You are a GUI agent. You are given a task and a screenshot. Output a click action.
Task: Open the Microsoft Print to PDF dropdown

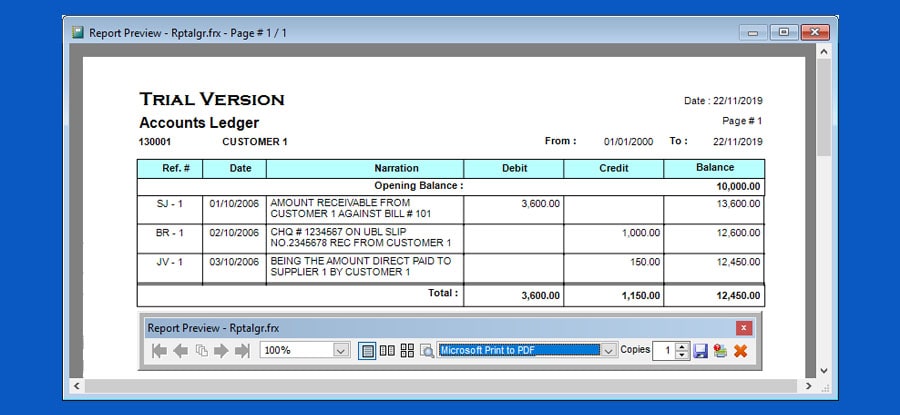coord(609,350)
